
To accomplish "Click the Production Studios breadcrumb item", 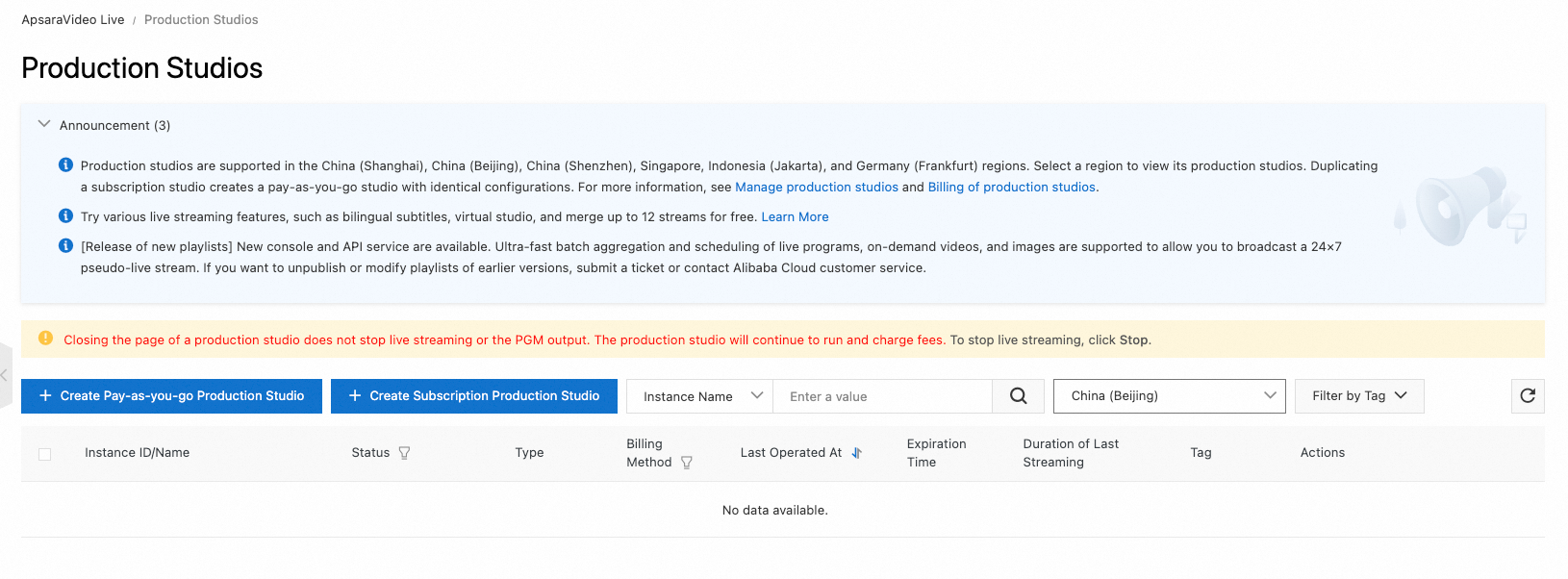I will point(201,19).
